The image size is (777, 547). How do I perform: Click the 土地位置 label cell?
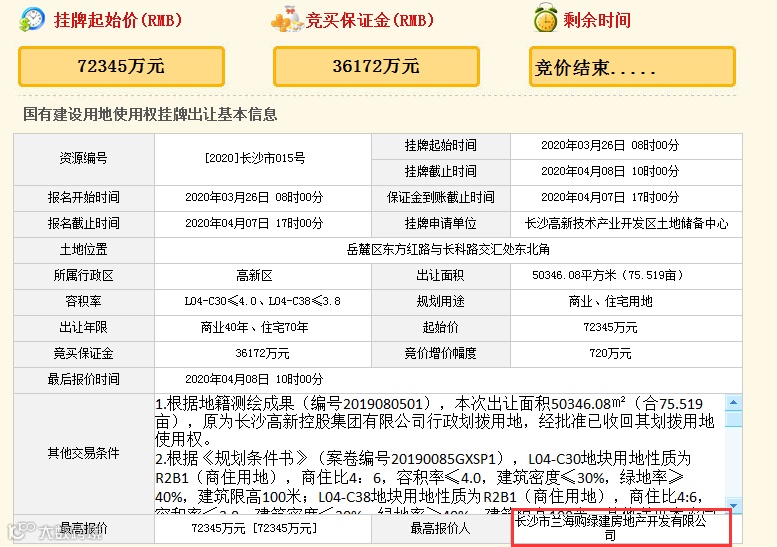tap(84, 250)
